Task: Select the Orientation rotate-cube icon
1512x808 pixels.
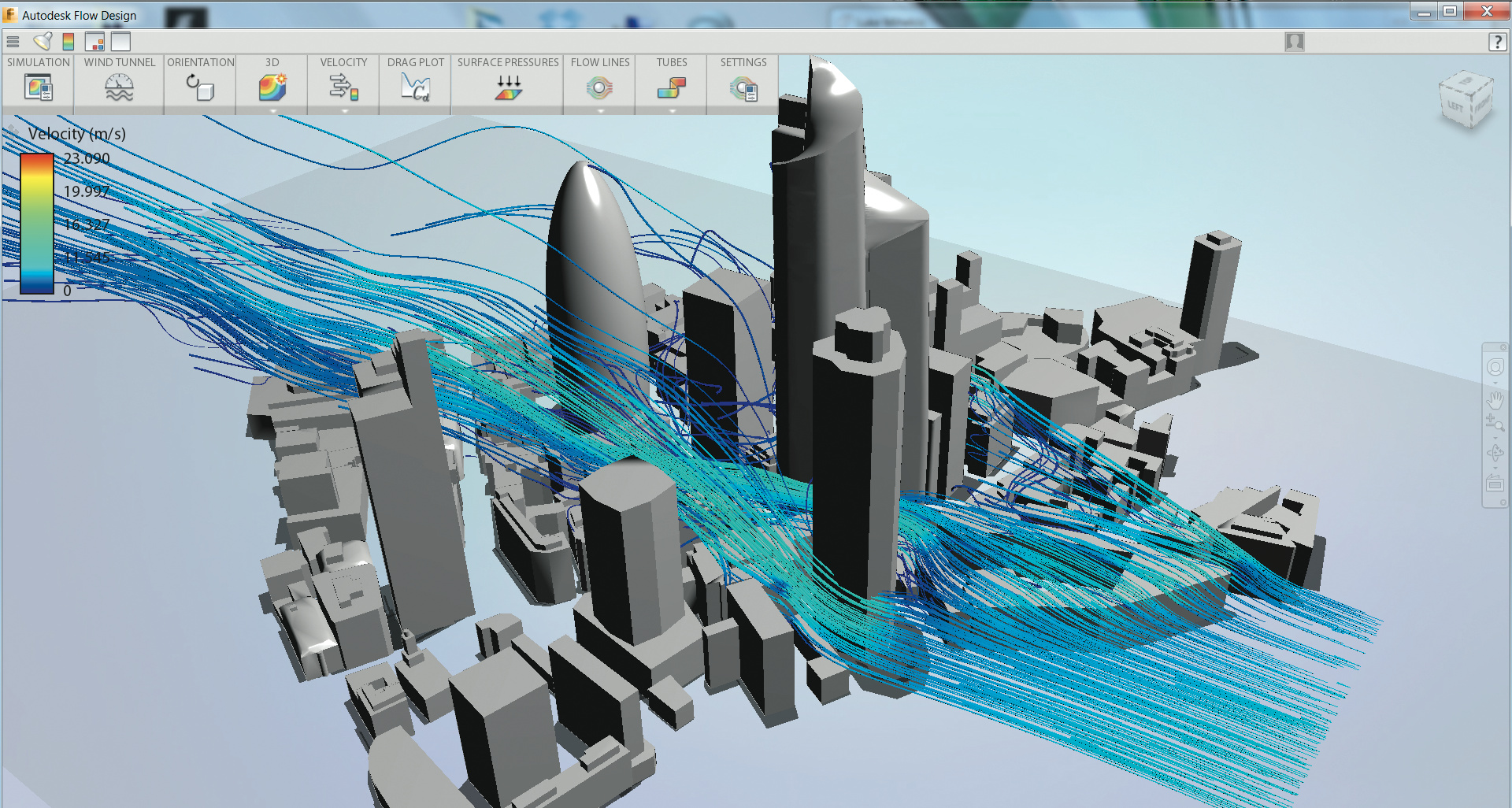Action: 200,87
